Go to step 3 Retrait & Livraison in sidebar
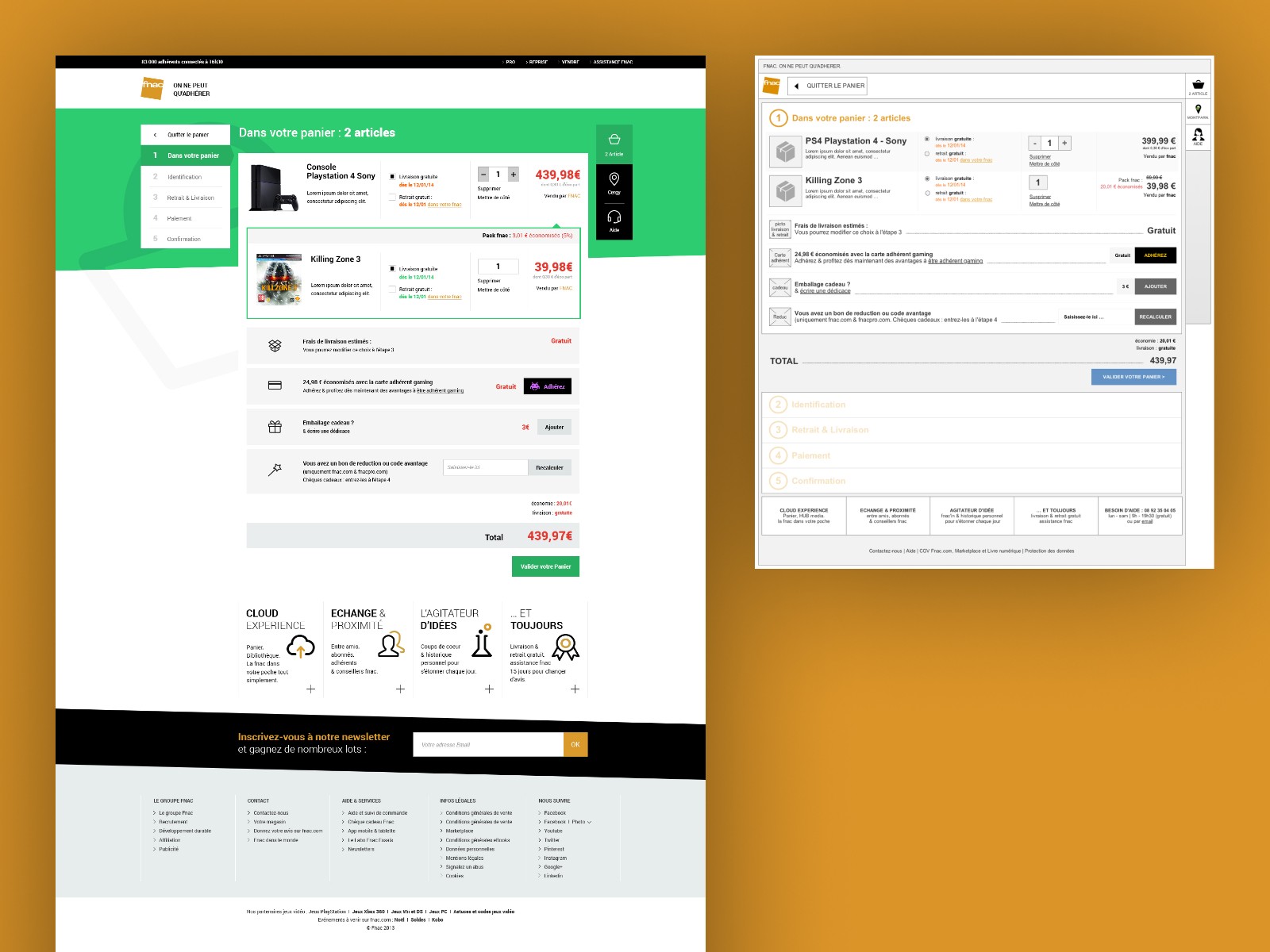 click(186, 198)
